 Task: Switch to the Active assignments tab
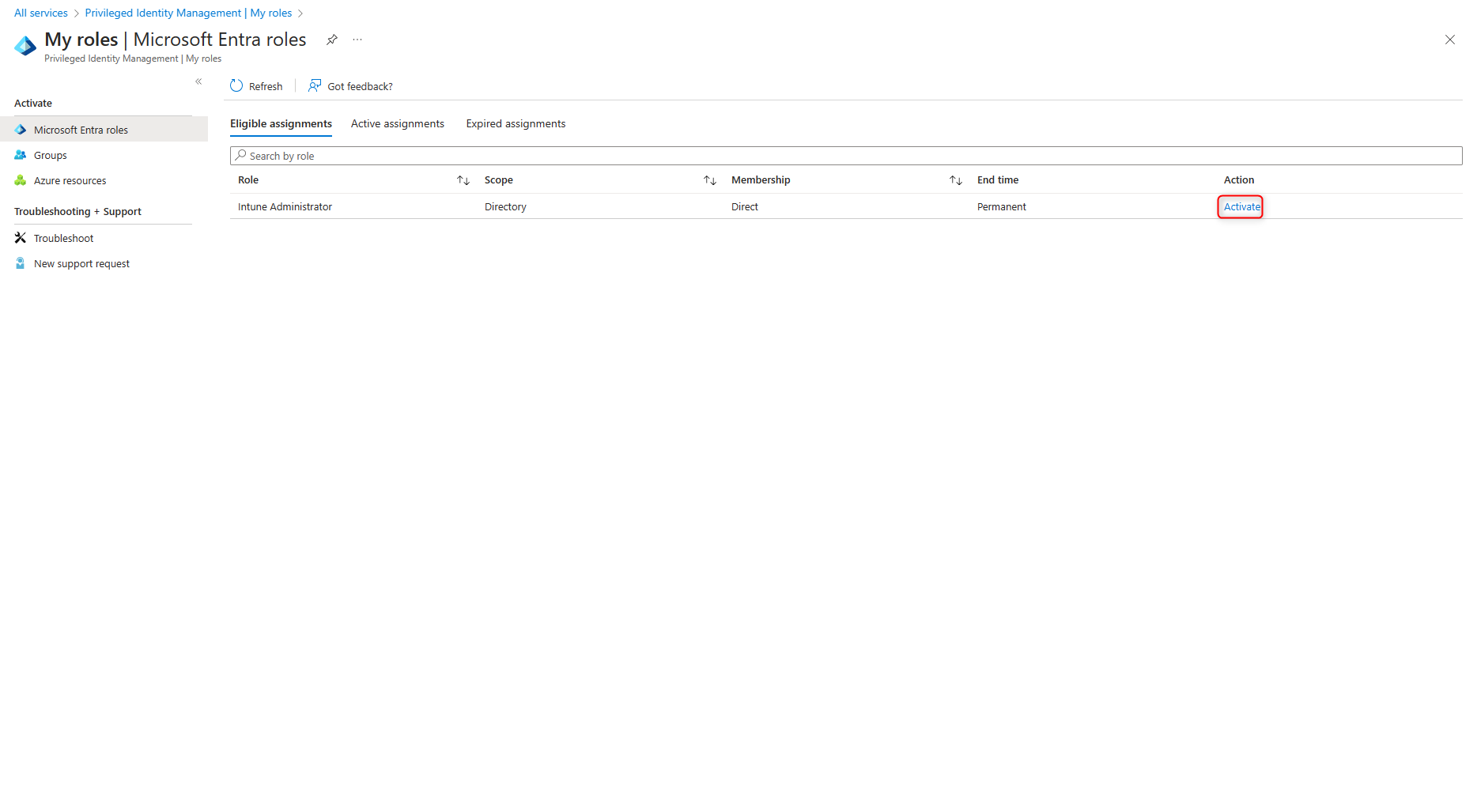coord(397,123)
